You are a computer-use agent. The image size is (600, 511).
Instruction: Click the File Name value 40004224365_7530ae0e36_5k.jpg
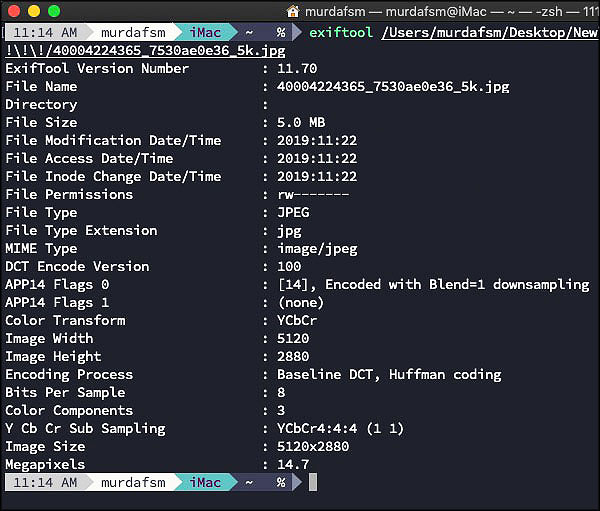coord(393,87)
